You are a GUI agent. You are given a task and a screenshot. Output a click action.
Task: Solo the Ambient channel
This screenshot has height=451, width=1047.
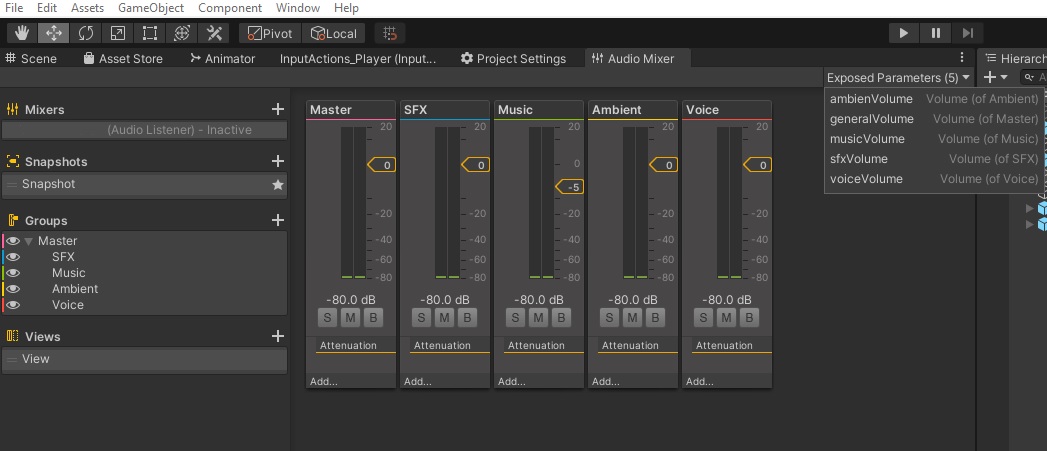pyautogui.click(x=609, y=317)
